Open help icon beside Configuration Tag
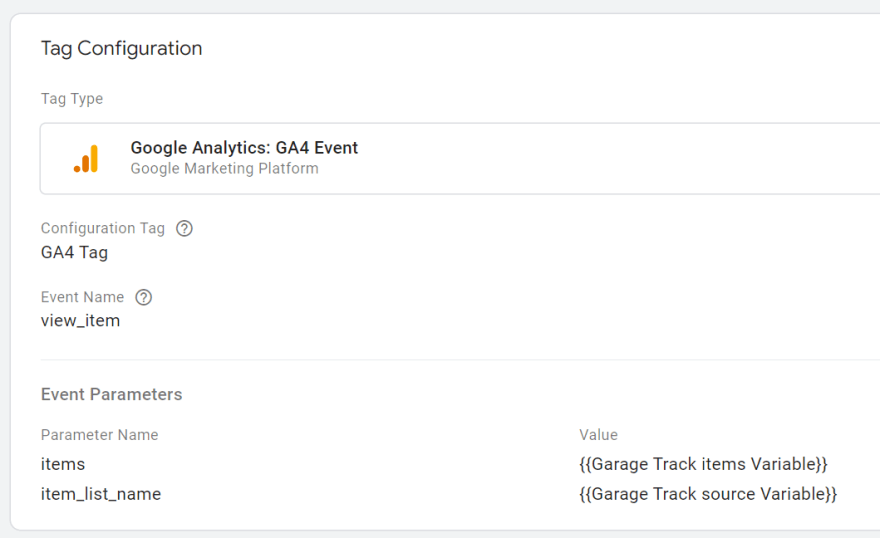The width and height of the screenshot is (880, 538). [x=184, y=228]
